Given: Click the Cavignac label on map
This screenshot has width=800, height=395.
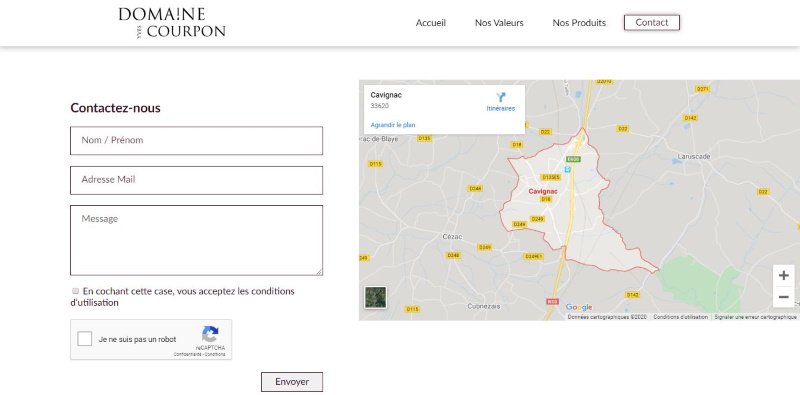Looking at the screenshot, I should [x=543, y=191].
